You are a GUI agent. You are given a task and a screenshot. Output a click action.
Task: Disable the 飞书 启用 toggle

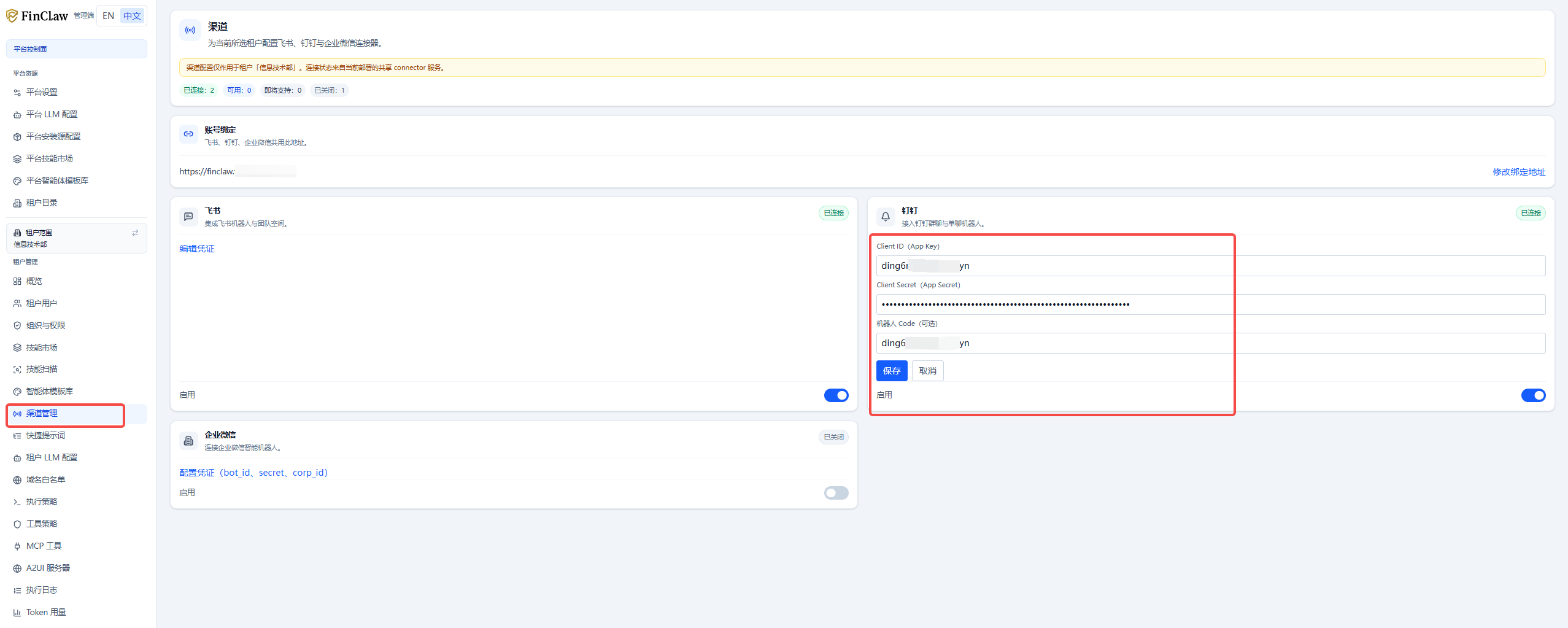(836, 395)
